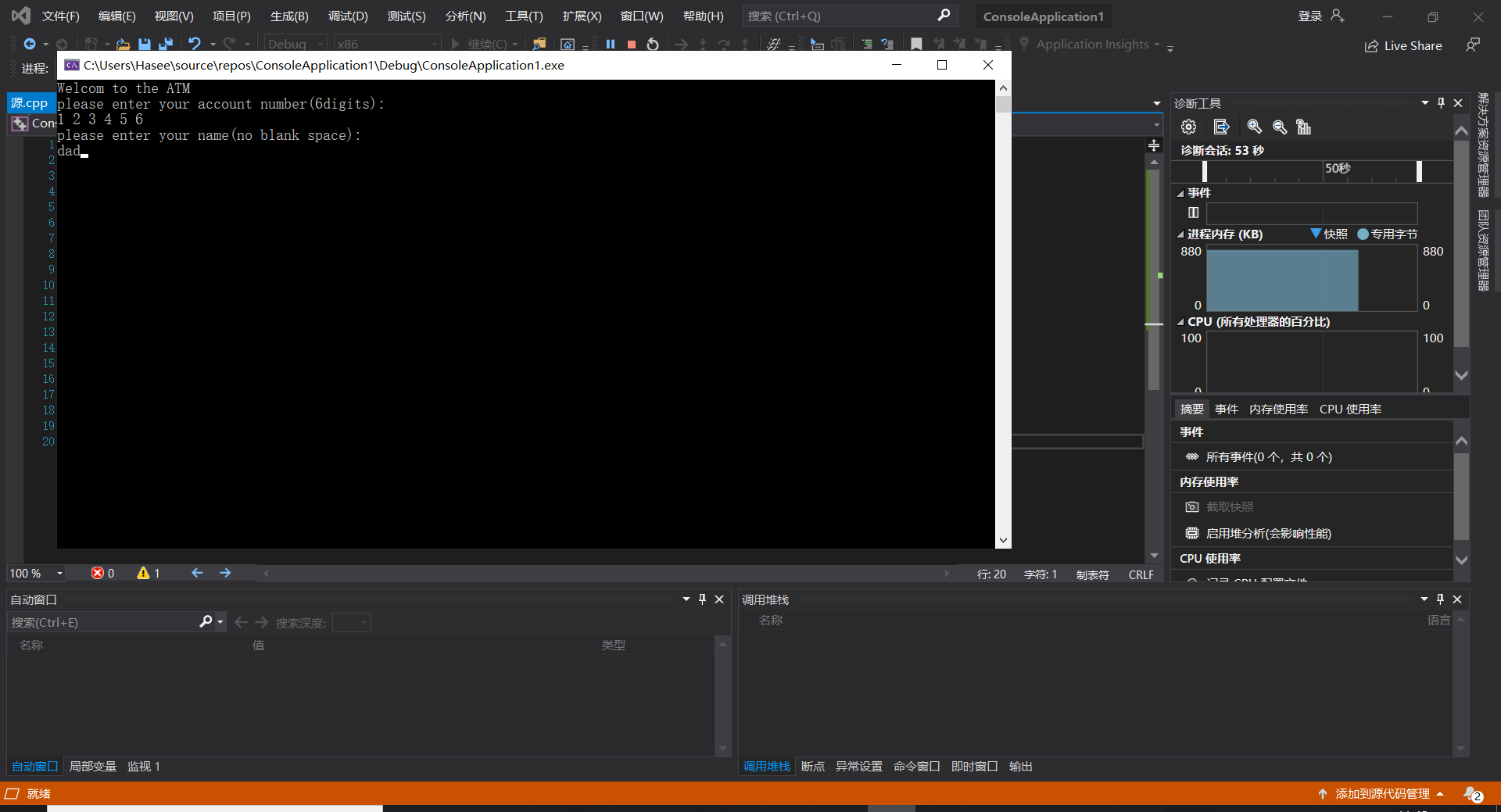This screenshot has width=1501, height=812.
Task: Open the Debug configuration dropdown
Action: [296, 45]
